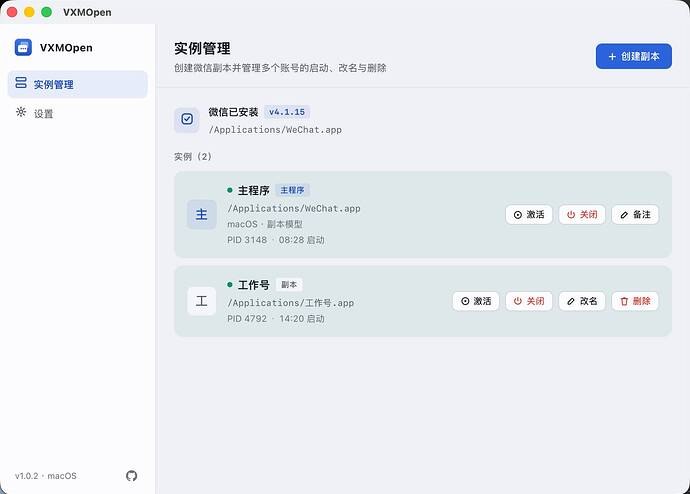Click the v4.1.15 version badge

click(x=287, y=112)
